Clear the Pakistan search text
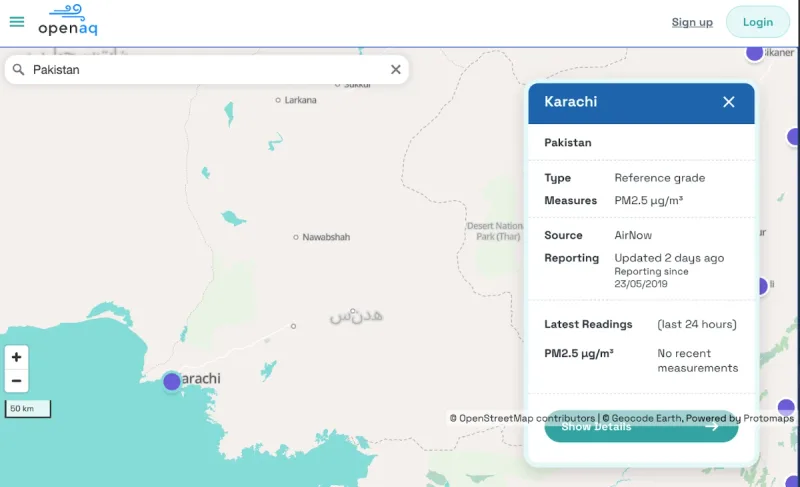 pos(395,69)
